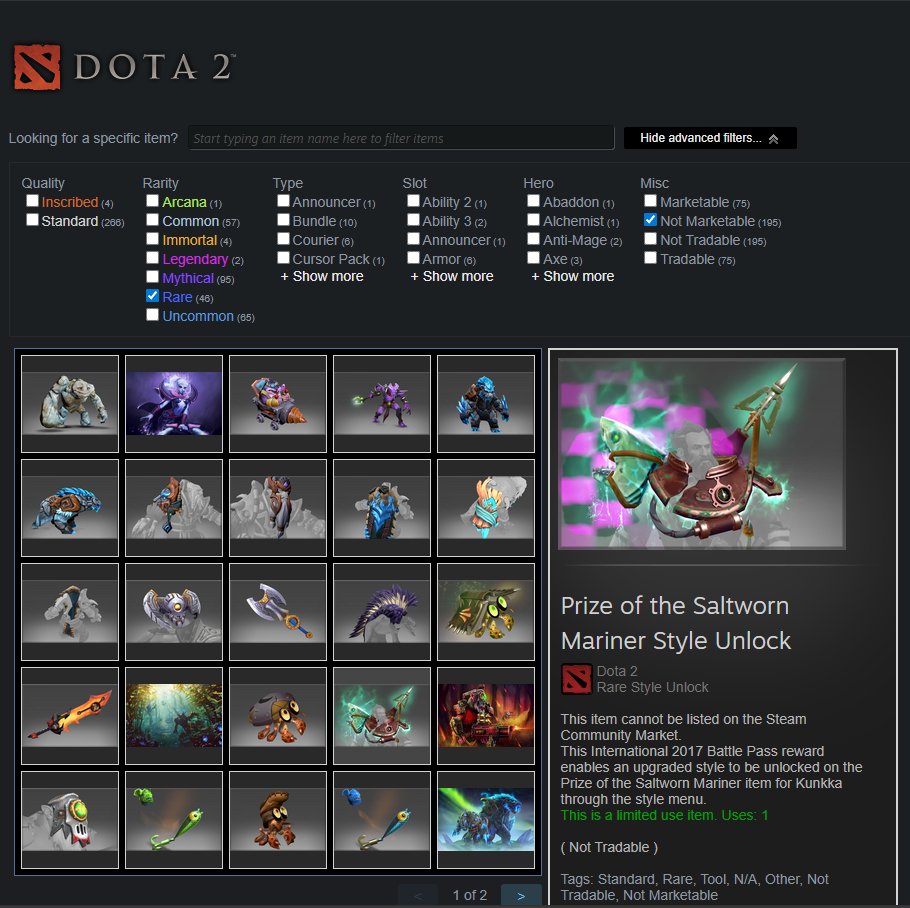Expand Show more under Slot

[452, 276]
